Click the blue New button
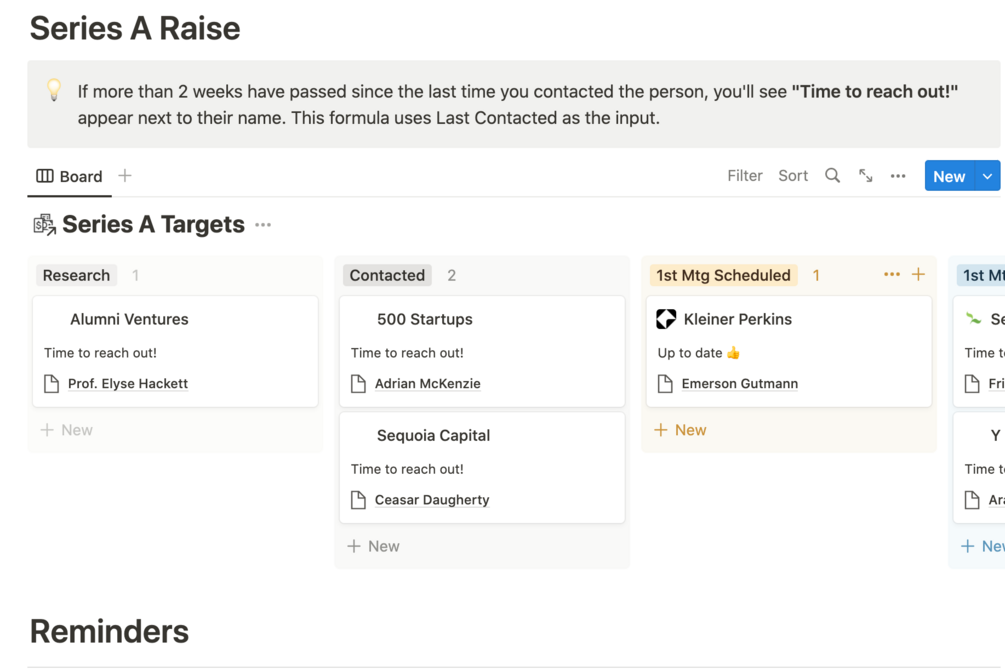Image resolution: width=1005 pixels, height=670 pixels. coord(948,176)
